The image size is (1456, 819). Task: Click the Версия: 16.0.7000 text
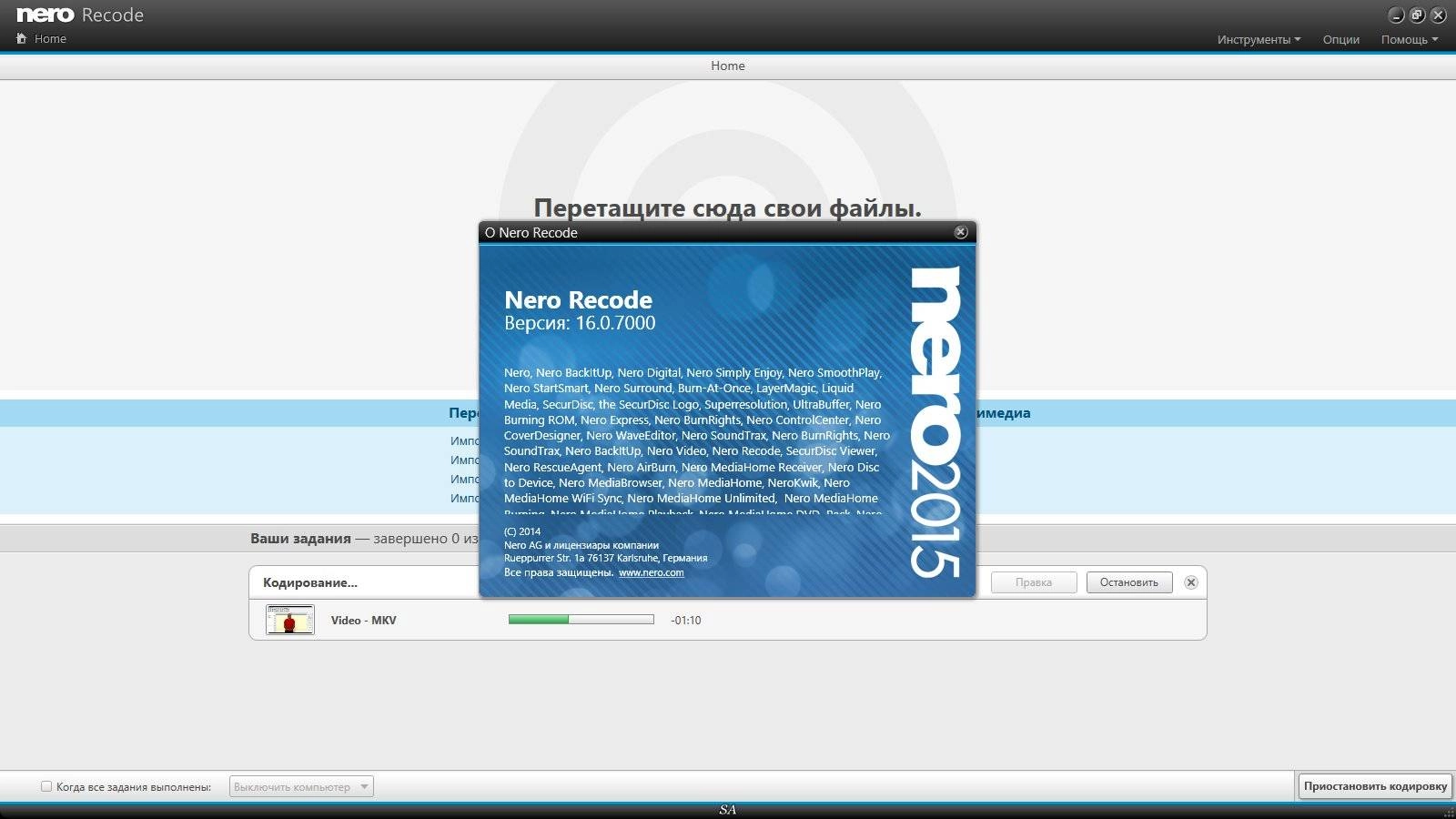(x=580, y=323)
